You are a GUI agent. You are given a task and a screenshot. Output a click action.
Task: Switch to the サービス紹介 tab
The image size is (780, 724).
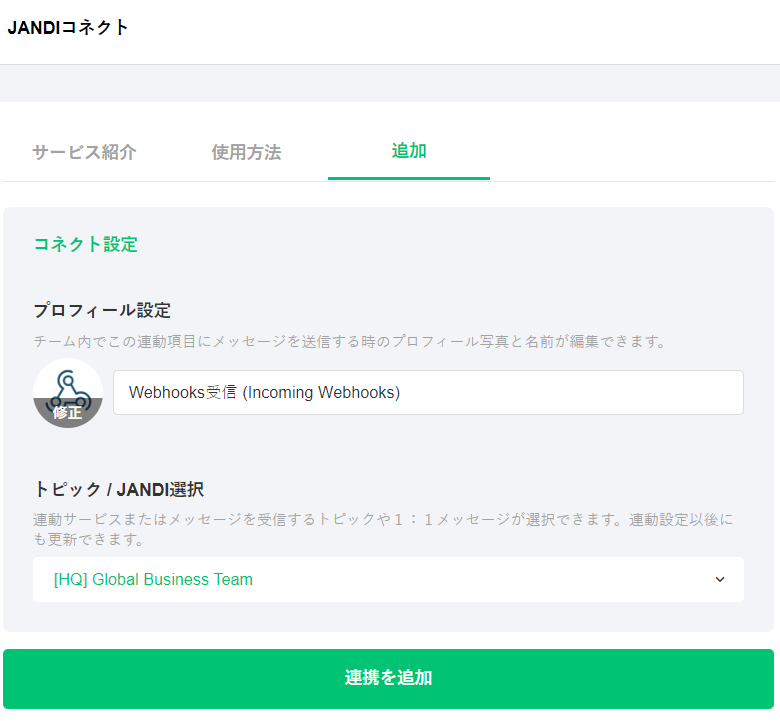(84, 153)
